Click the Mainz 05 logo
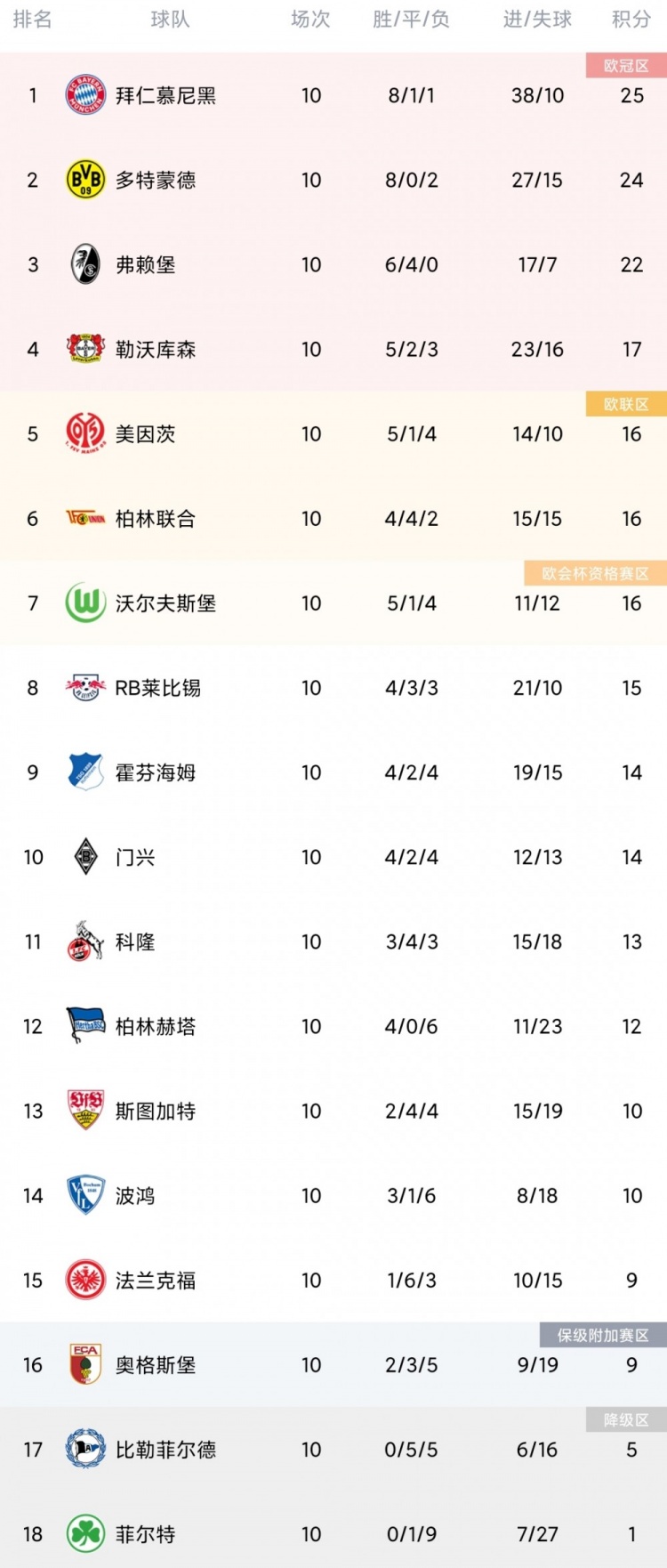The height and width of the screenshot is (1568, 667). coord(85,433)
